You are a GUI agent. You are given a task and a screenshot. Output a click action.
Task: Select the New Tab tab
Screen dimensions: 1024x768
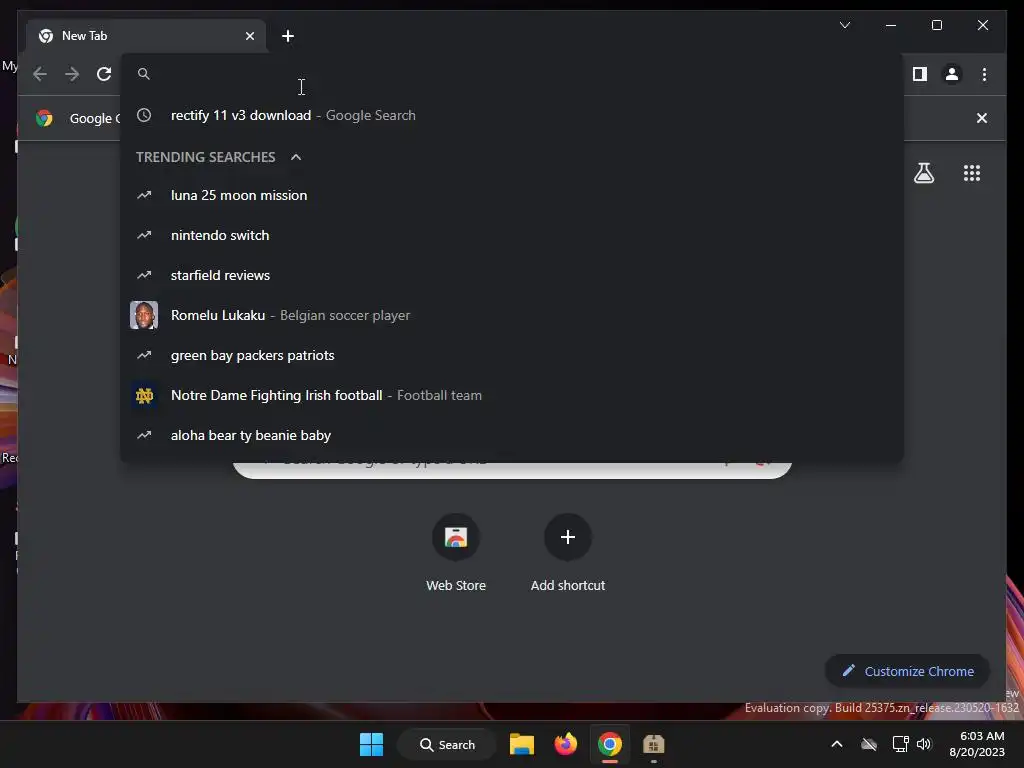tap(146, 36)
